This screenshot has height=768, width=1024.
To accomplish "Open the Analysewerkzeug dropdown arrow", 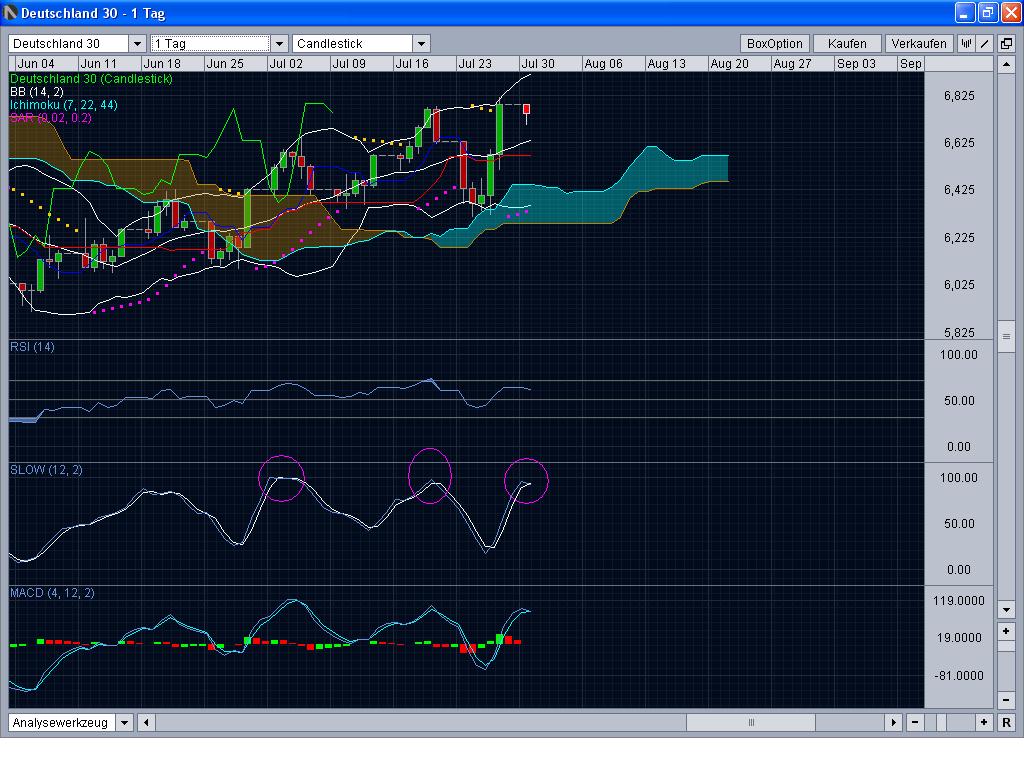I will [124, 722].
